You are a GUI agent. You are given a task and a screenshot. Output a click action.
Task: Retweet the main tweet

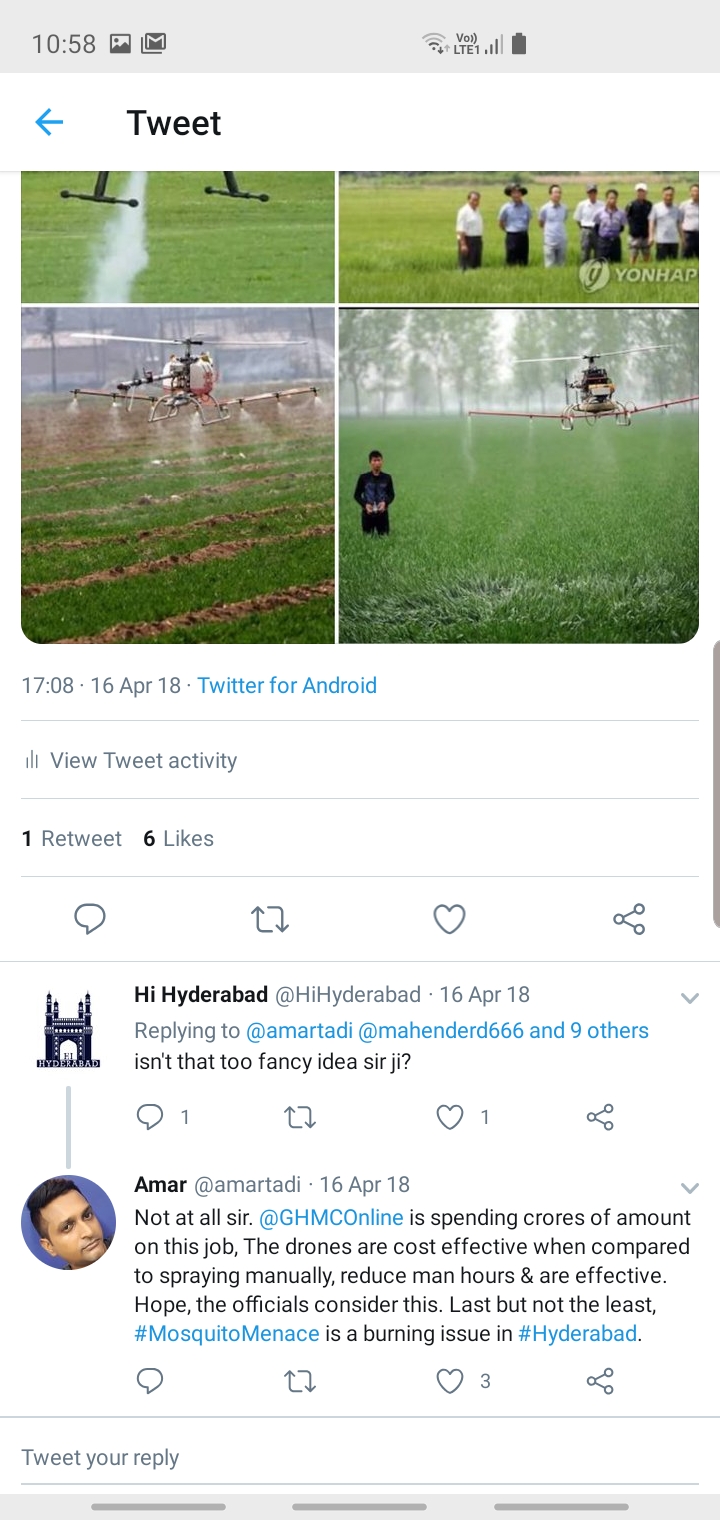pos(270,918)
